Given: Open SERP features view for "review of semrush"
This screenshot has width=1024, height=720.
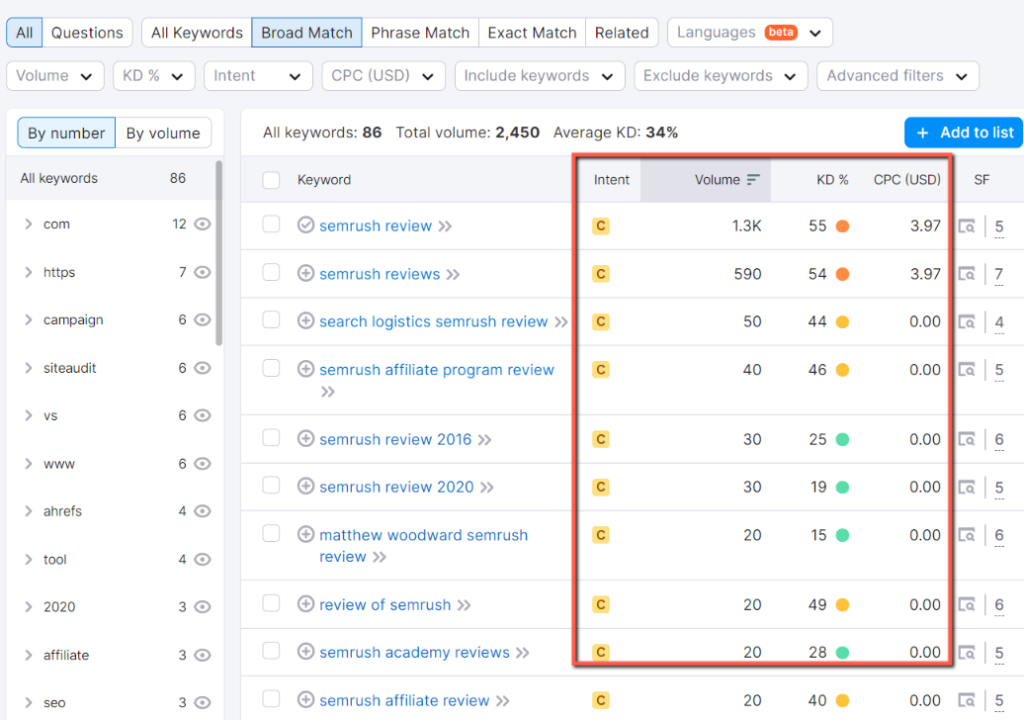Looking at the screenshot, I should tap(967, 604).
